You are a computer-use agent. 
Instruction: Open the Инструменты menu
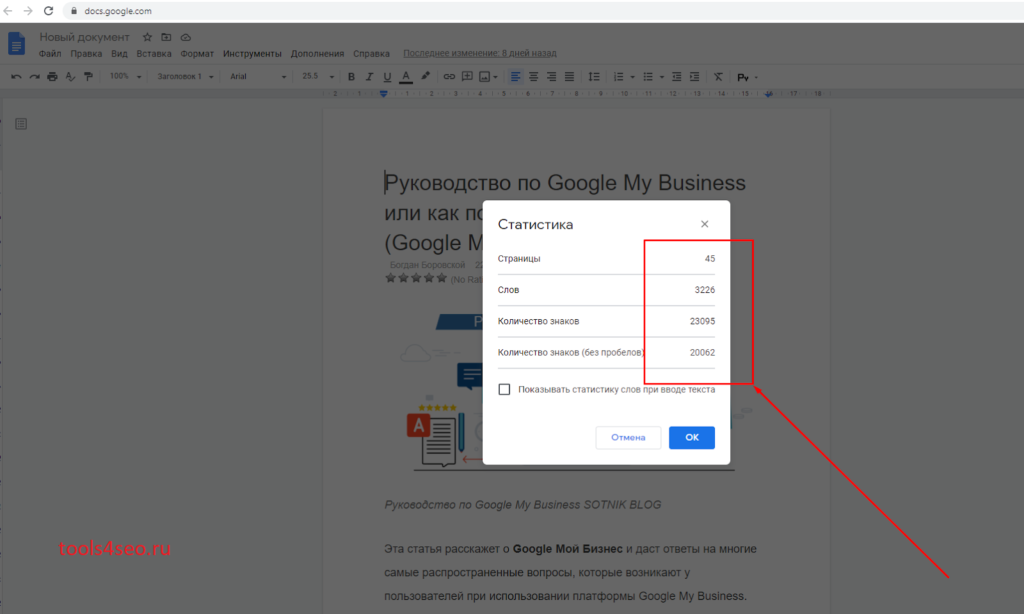click(x=252, y=54)
